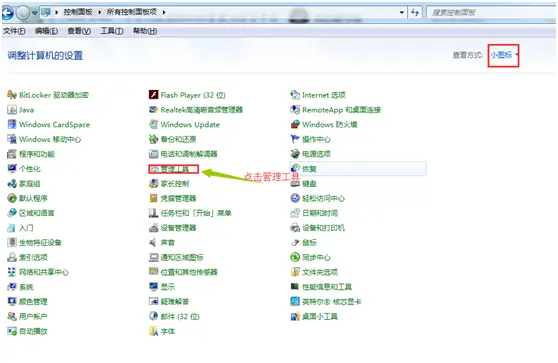This screenshot has height=363, width=558.
Task: Click the 电源选项 icon
Action: tap(295, 154)
